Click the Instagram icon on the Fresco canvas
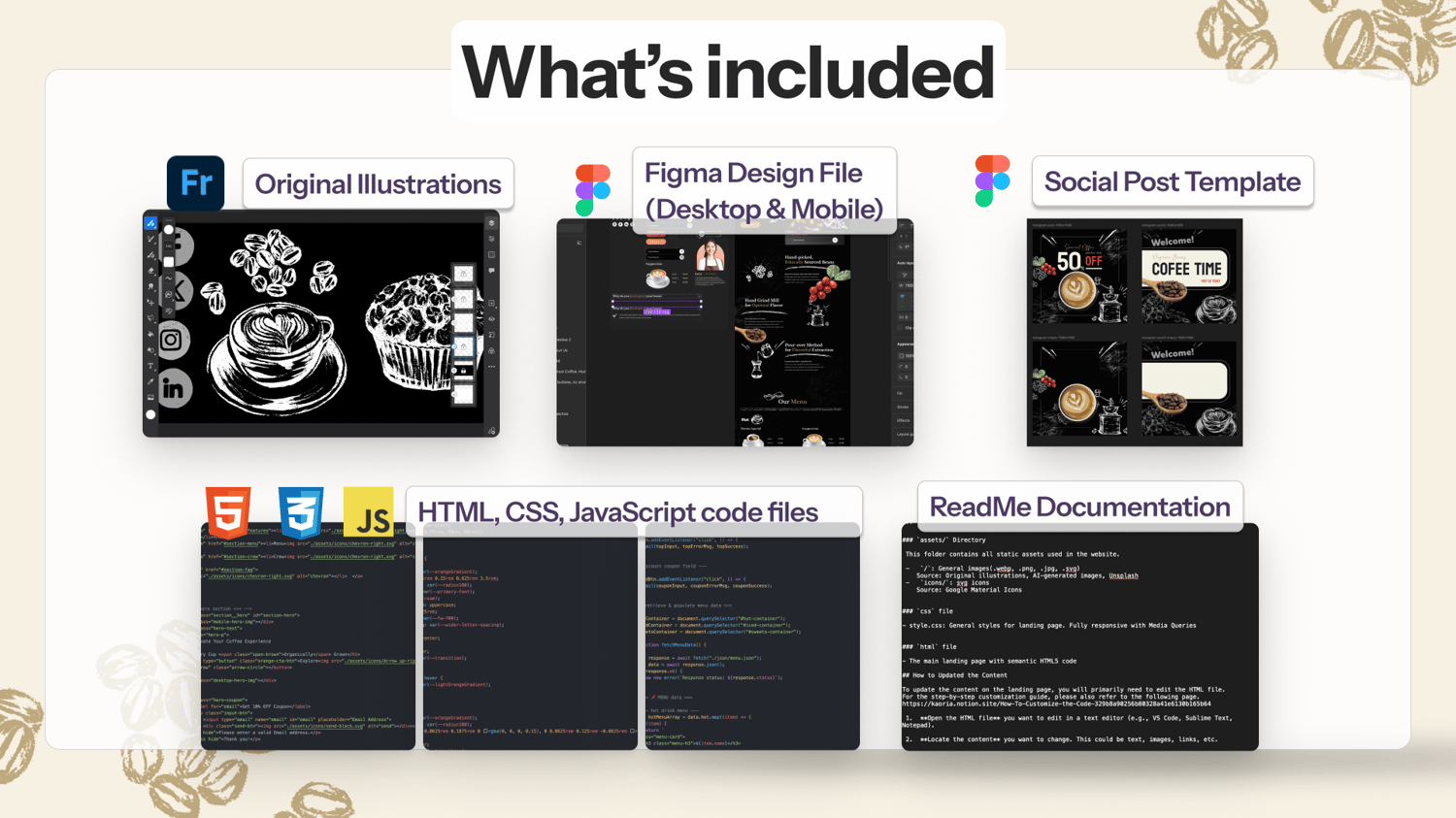Image resolution: width=1456 pixels, height=818 pixels. pos(172,340)
